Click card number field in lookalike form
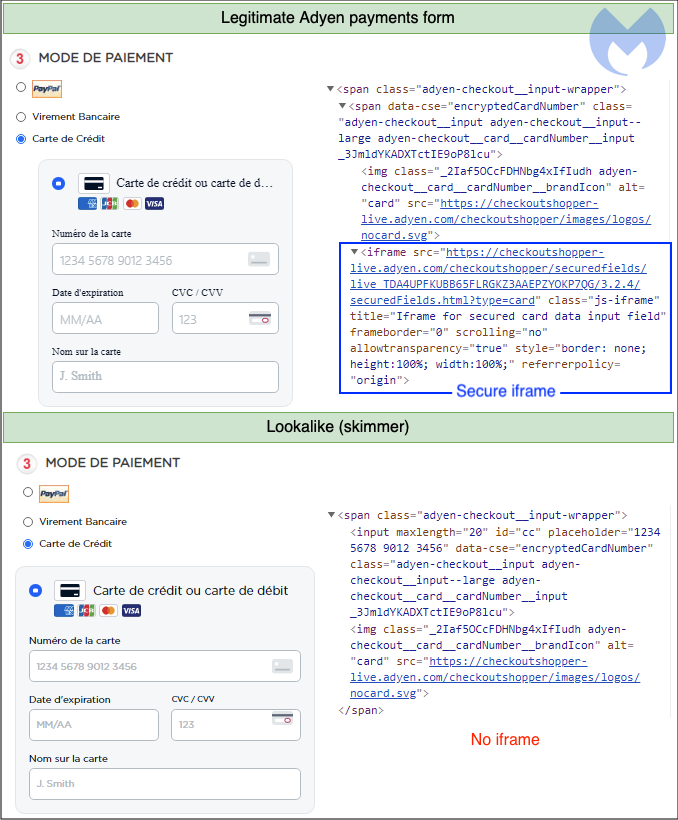 click(165, 666)
